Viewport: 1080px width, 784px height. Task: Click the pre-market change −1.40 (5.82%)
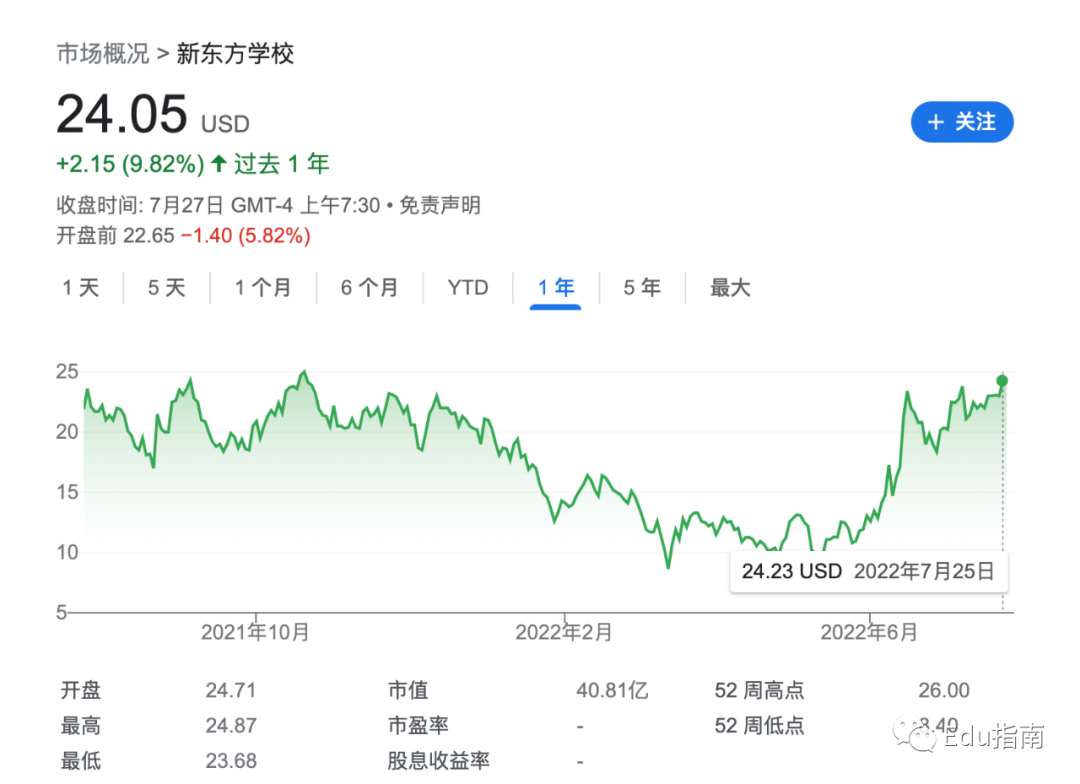click(246, 236)
